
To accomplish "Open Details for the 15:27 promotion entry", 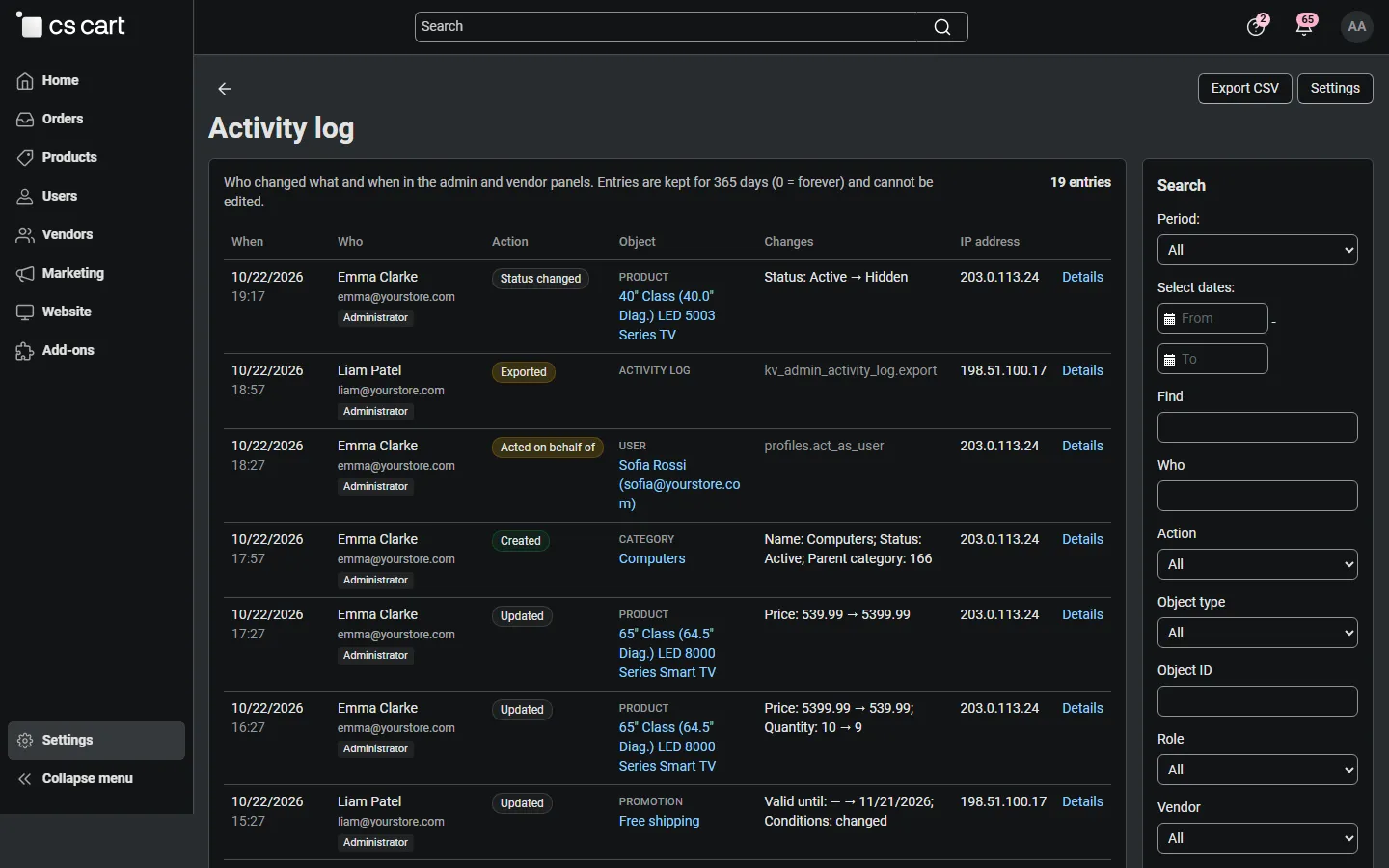I will pos(1082,801).
